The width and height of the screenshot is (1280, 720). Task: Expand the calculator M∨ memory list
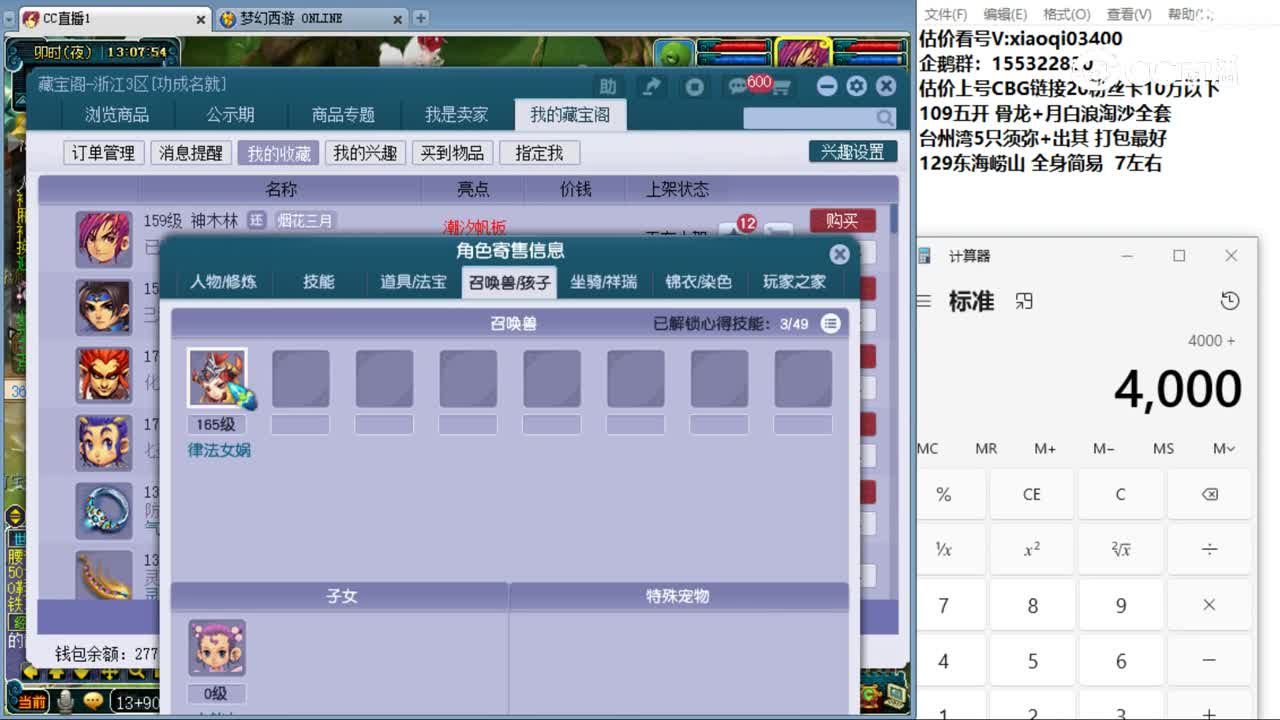point(1224,448)
